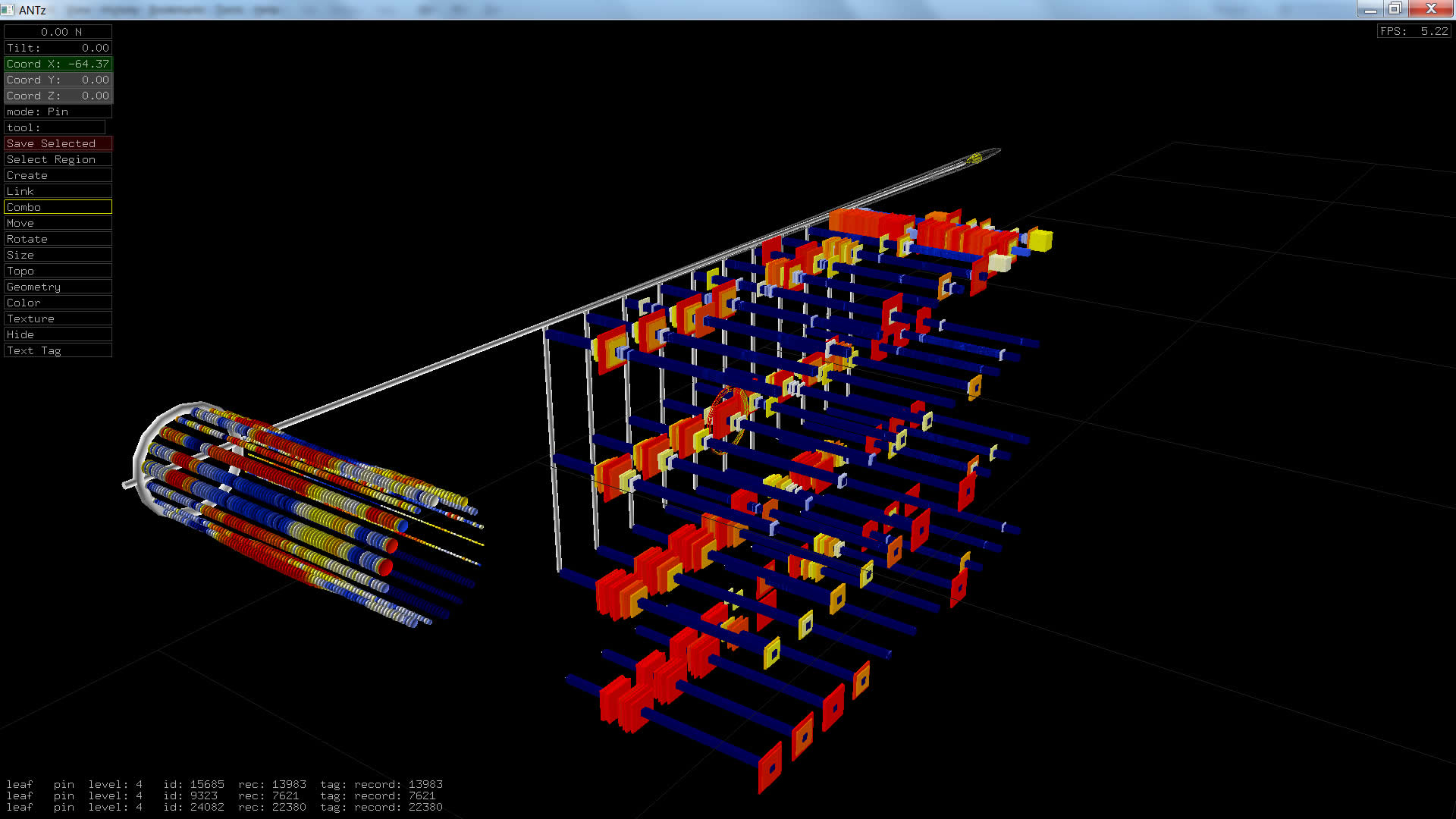Switch to the Move tool
Image resolution: width=1456 pixels, height=819 pixels.
click(x=58, y=223)
